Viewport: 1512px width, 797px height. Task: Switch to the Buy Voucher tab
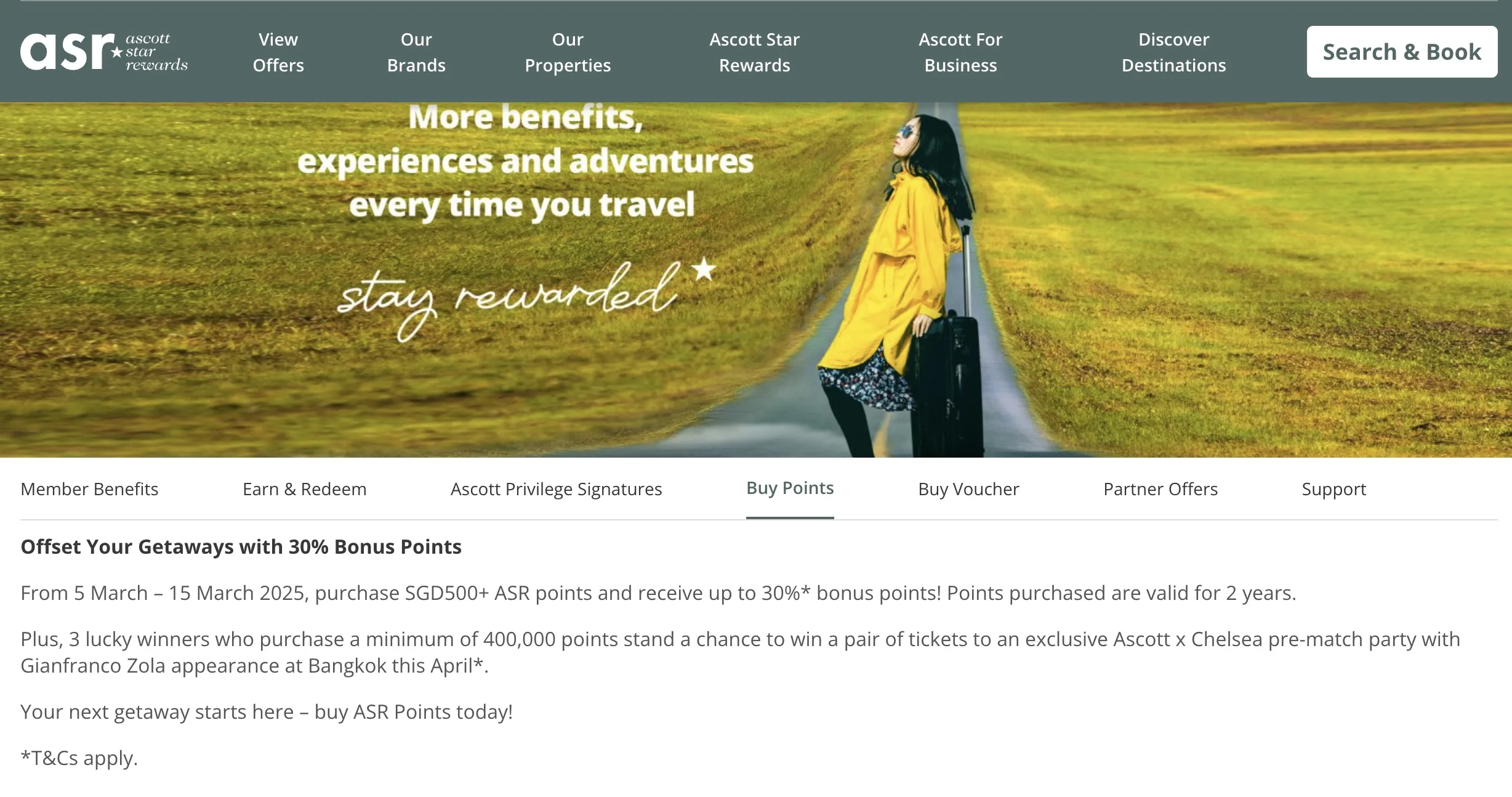coord(968,489)
